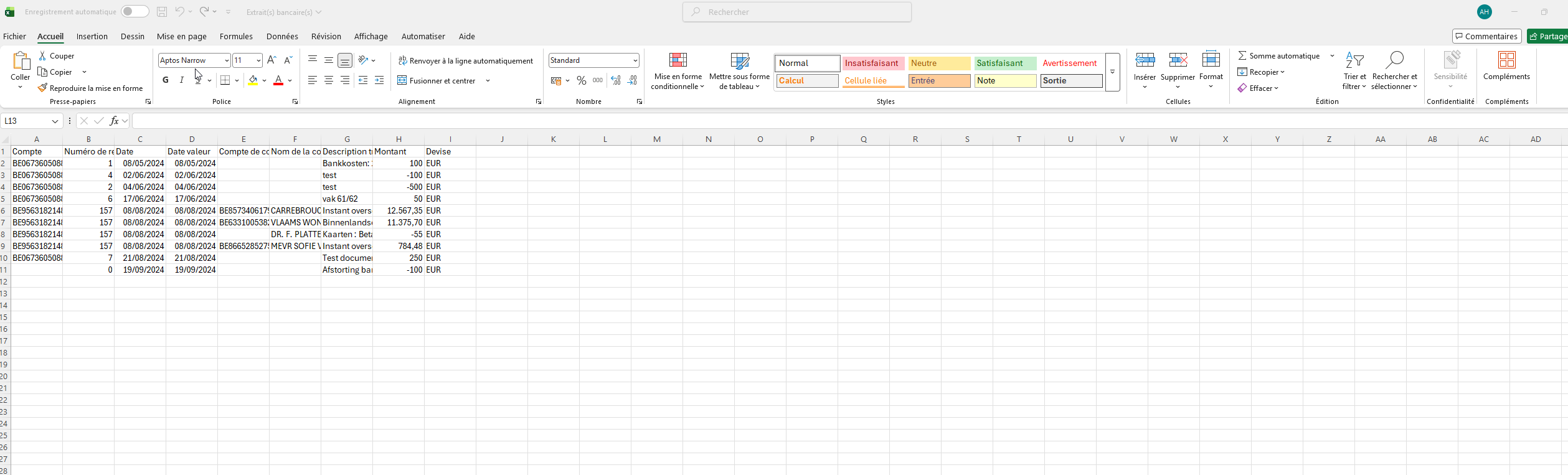Apply the Insatisfaisant cell style
This screenshot has height=475, width=1568.
pos(873,63)
